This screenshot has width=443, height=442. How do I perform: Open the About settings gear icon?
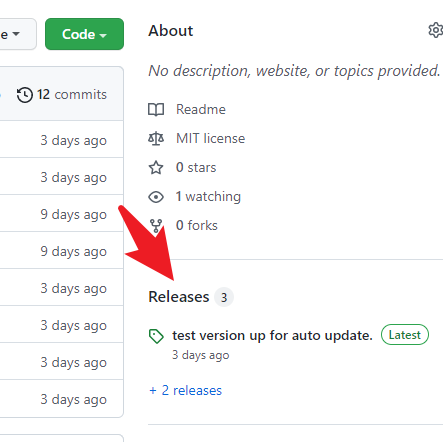tap(435, 30)
